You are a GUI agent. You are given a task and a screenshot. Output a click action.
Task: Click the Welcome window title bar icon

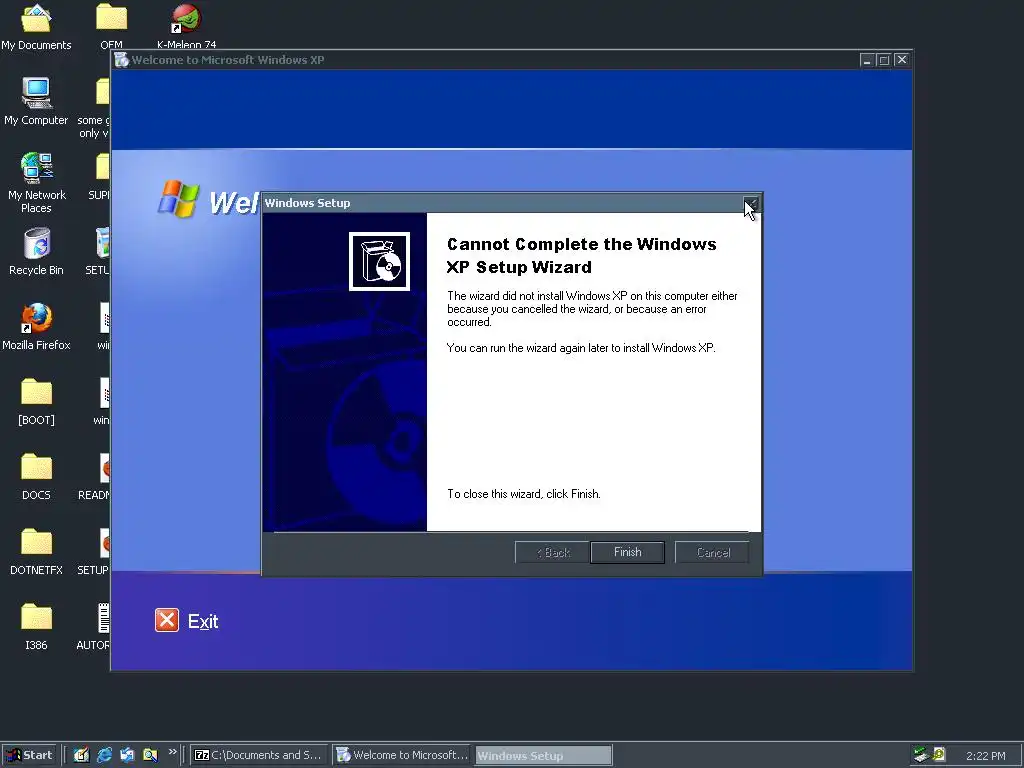pyautogui.click(x=121, y=59)
